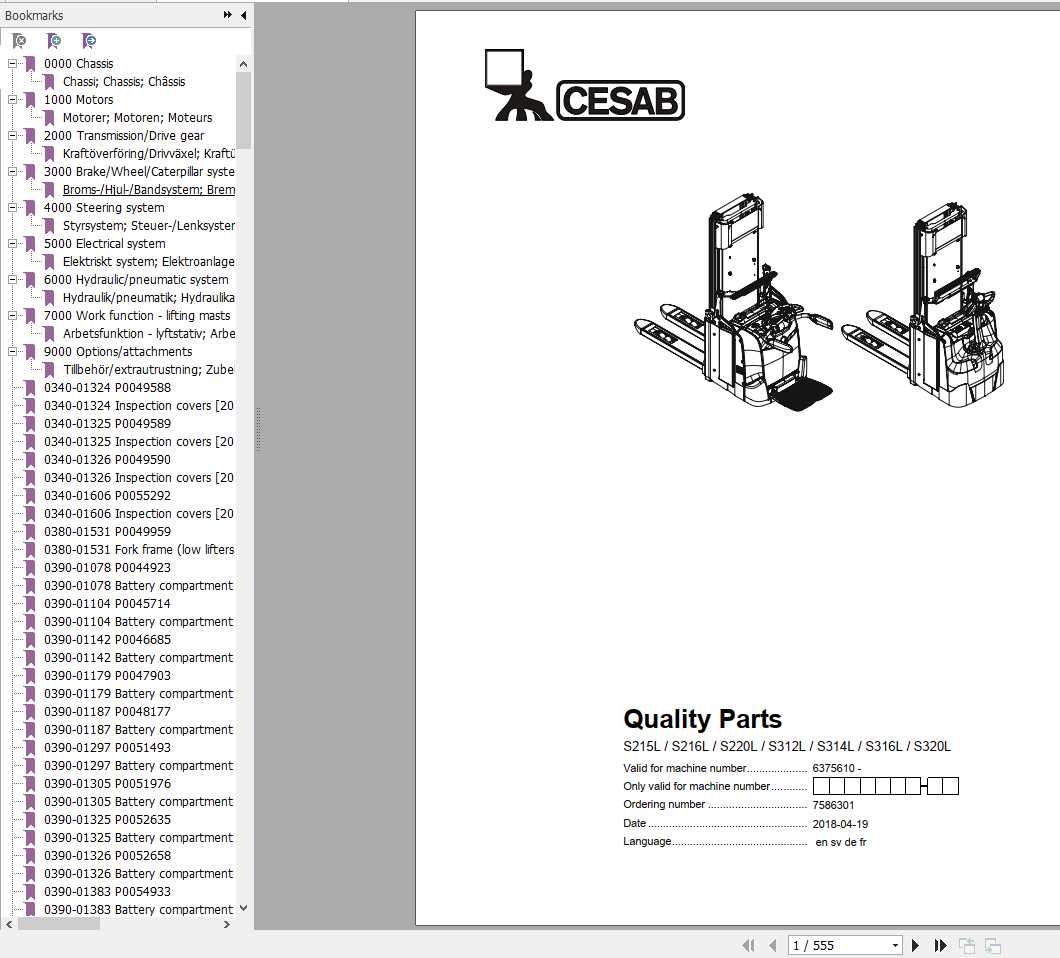
Task: Open Bookmarks panel options double-arrow menu
Action: pos(228,15)
